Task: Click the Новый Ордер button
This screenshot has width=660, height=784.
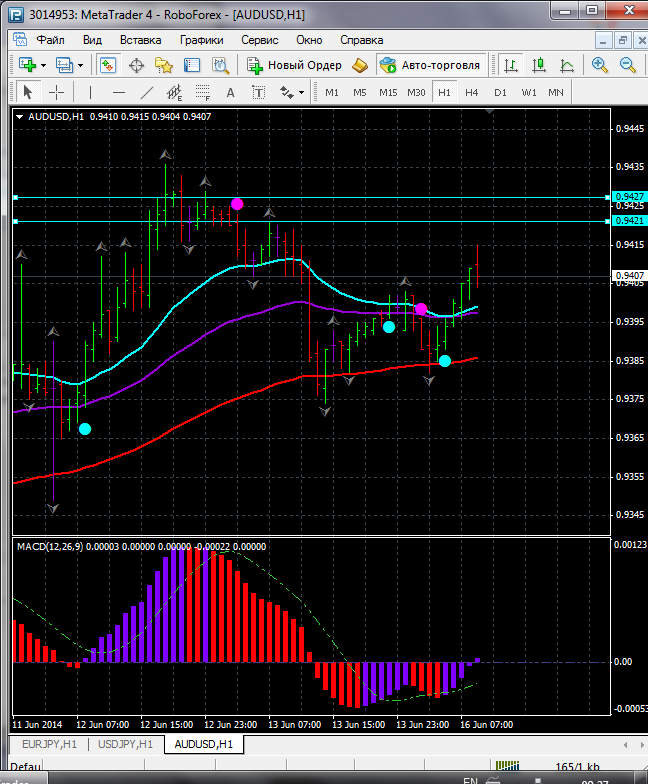Action: click(295, 65)
